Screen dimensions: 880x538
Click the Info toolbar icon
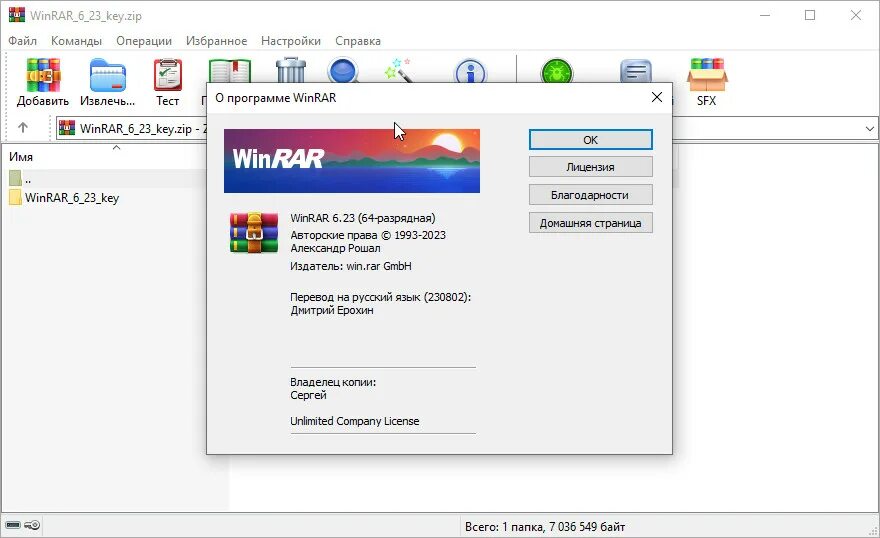[x=470, y=71]
